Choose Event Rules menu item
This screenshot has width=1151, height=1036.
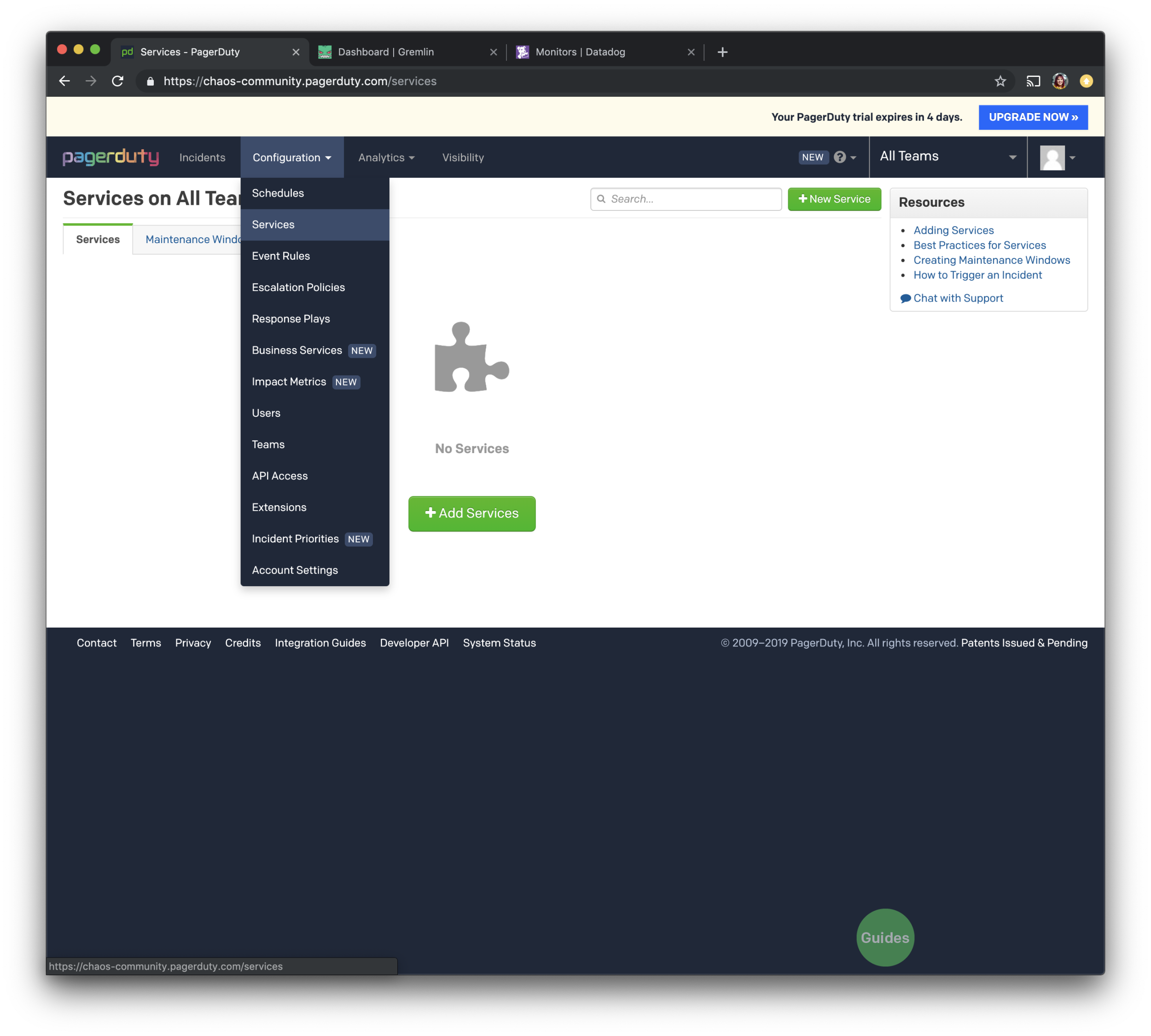pos(315,256)
